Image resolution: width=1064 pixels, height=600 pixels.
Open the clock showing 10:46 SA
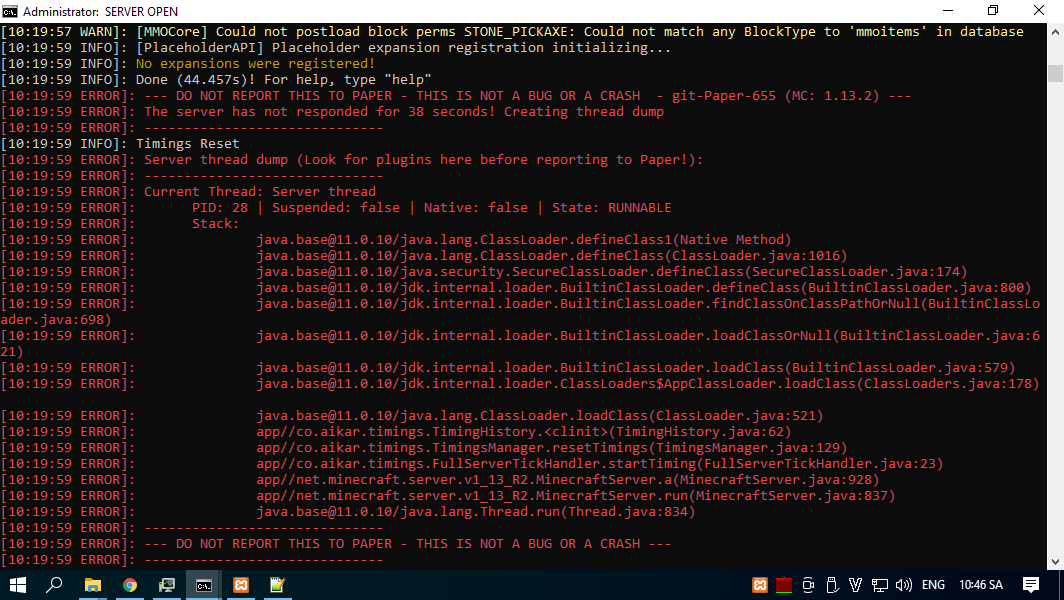[x=981, y=585]
